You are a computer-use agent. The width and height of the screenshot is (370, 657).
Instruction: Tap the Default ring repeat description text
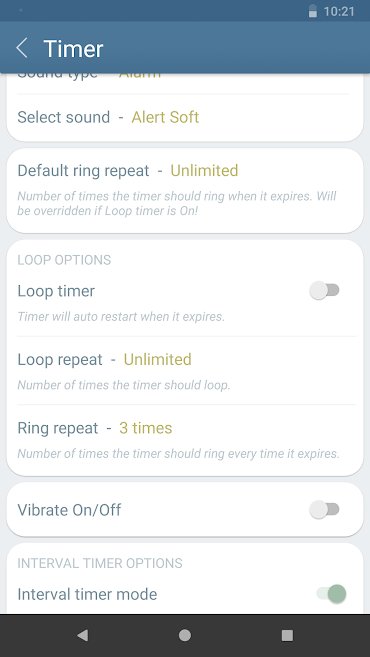[x=177, y=203]
